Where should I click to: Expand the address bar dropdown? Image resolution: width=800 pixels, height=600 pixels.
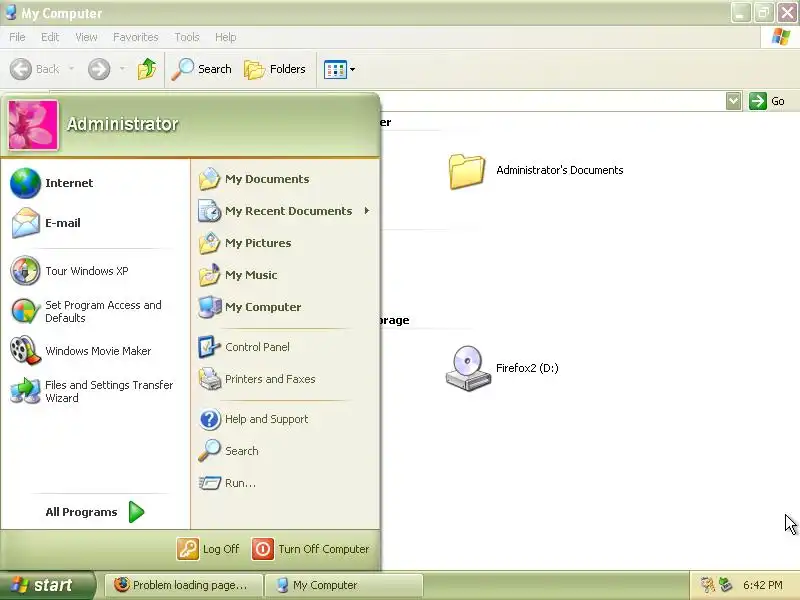click(733, 101)
